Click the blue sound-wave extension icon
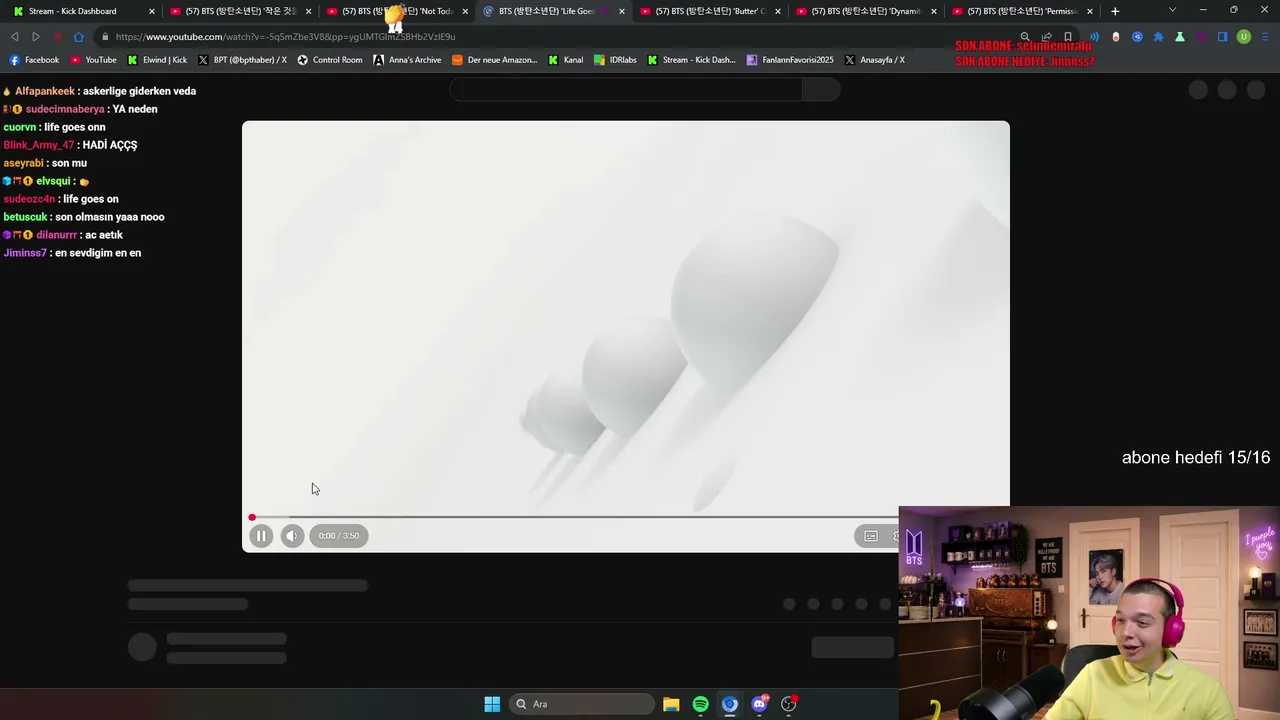This screenshot has width=1280, height=720. click(x=1094, y=37)
